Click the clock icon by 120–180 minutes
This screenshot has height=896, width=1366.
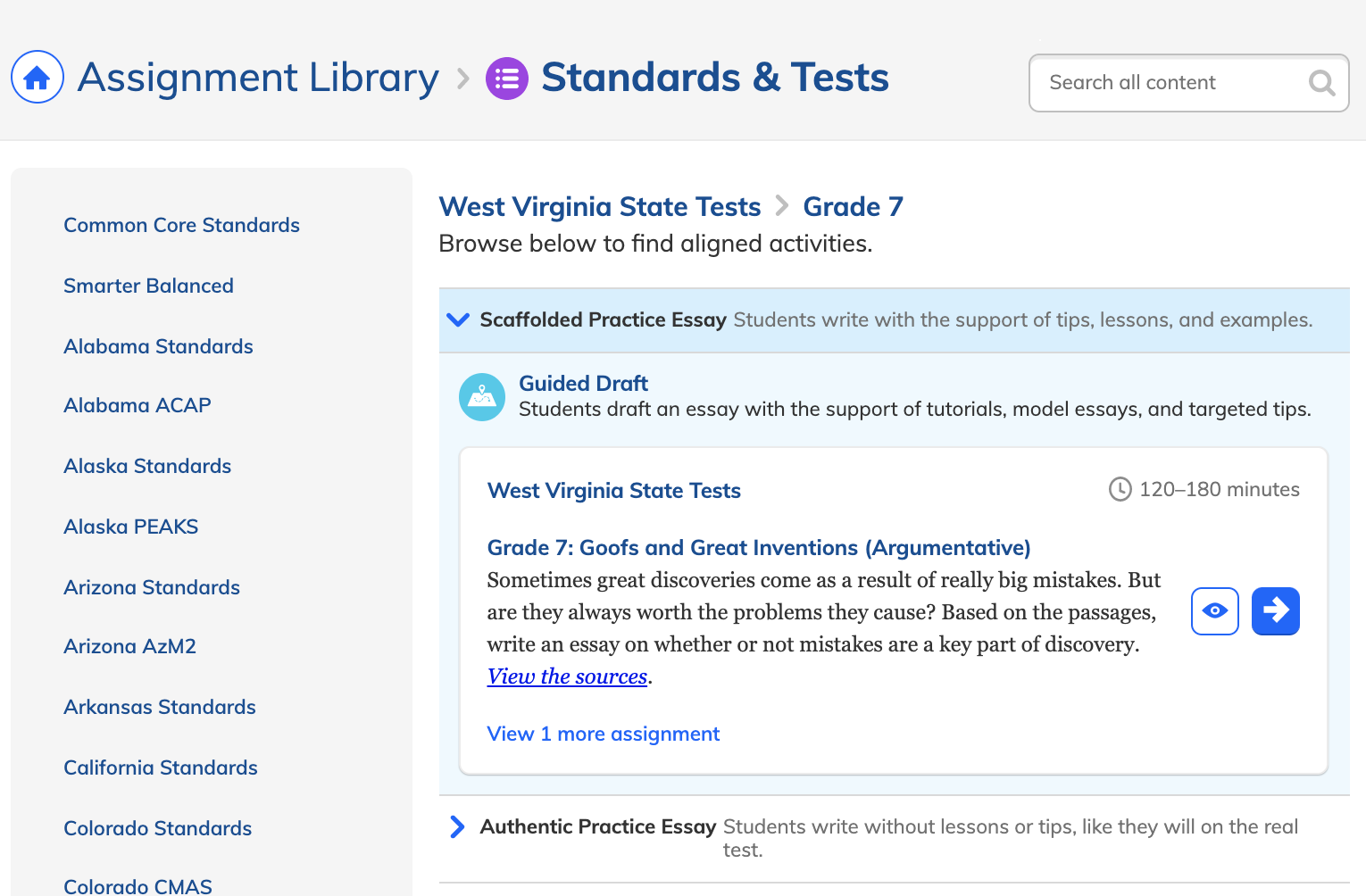point(1120,489)
